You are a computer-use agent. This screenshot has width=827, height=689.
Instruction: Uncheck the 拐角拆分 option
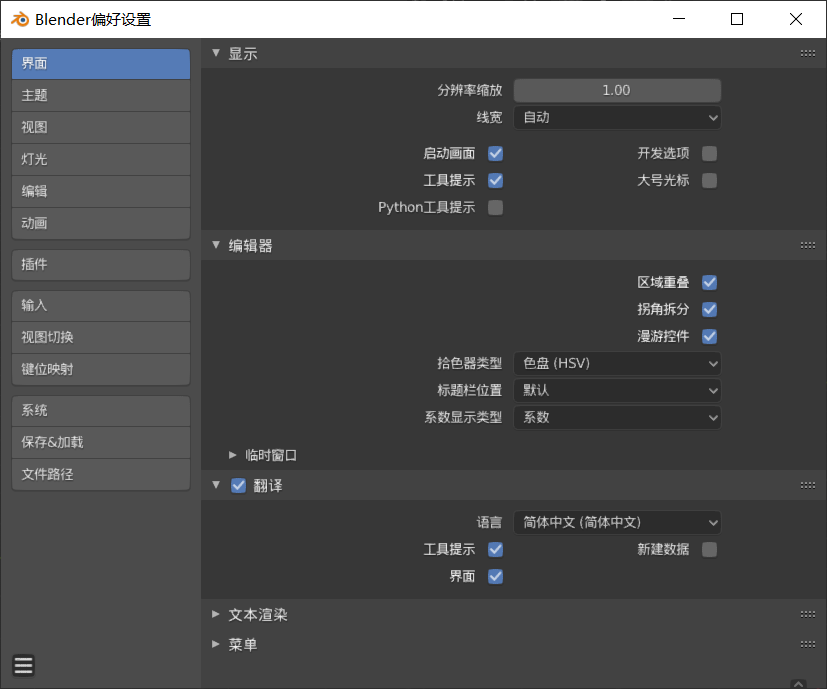tap(709, 309)
